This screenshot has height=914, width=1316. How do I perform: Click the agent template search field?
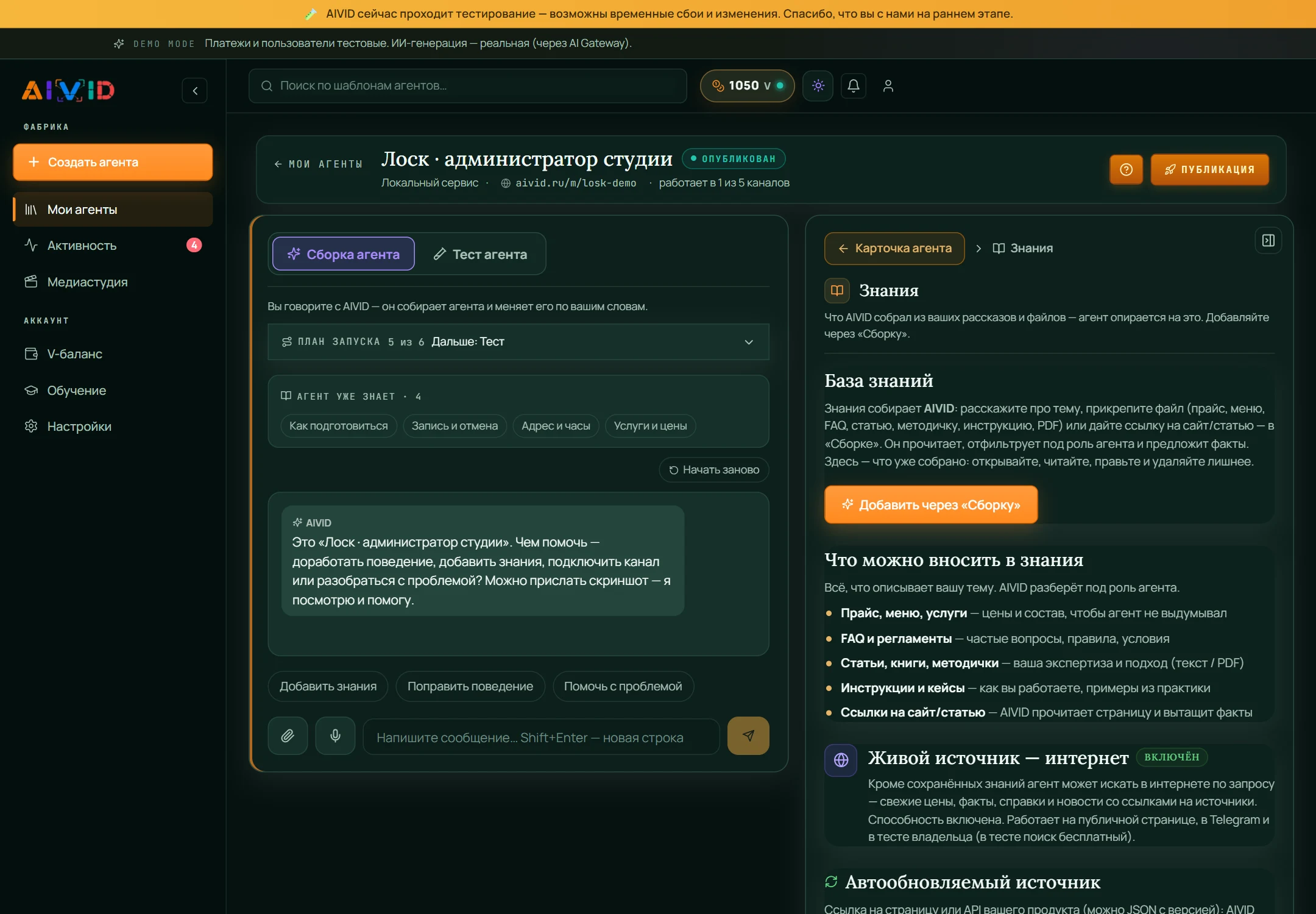(x=468, y=86)
